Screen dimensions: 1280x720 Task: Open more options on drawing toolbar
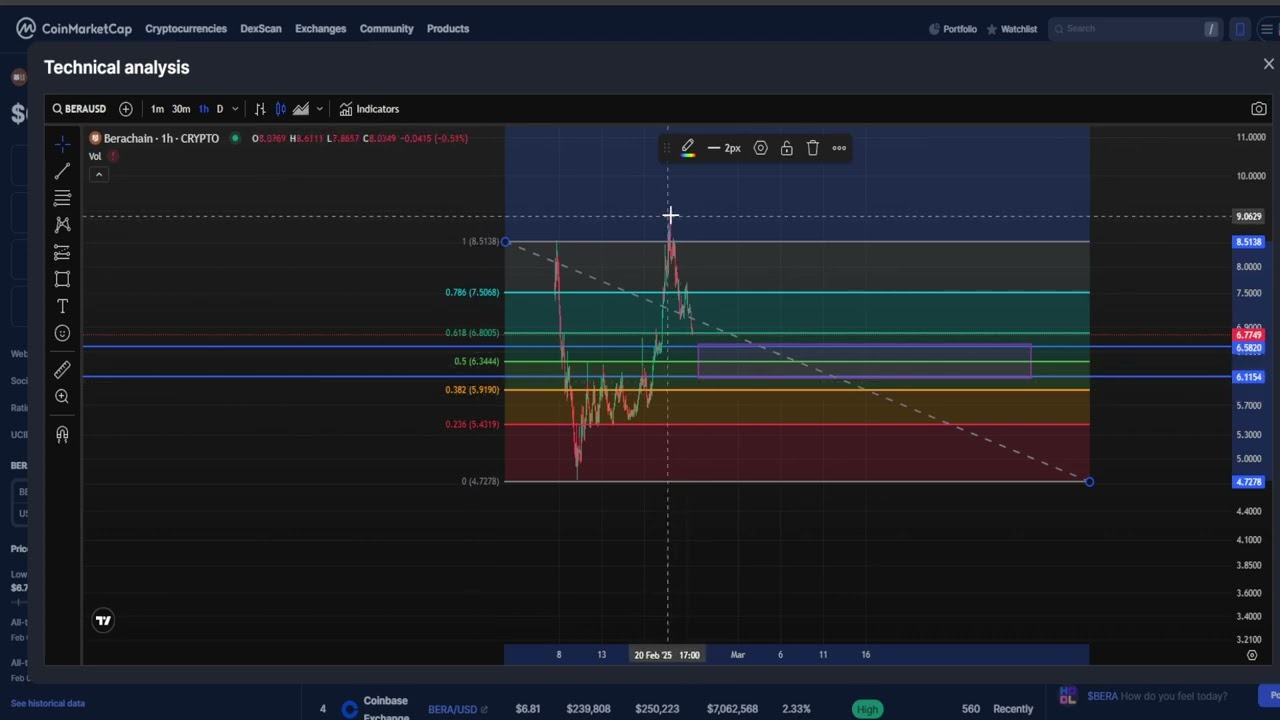coord(839,148)
